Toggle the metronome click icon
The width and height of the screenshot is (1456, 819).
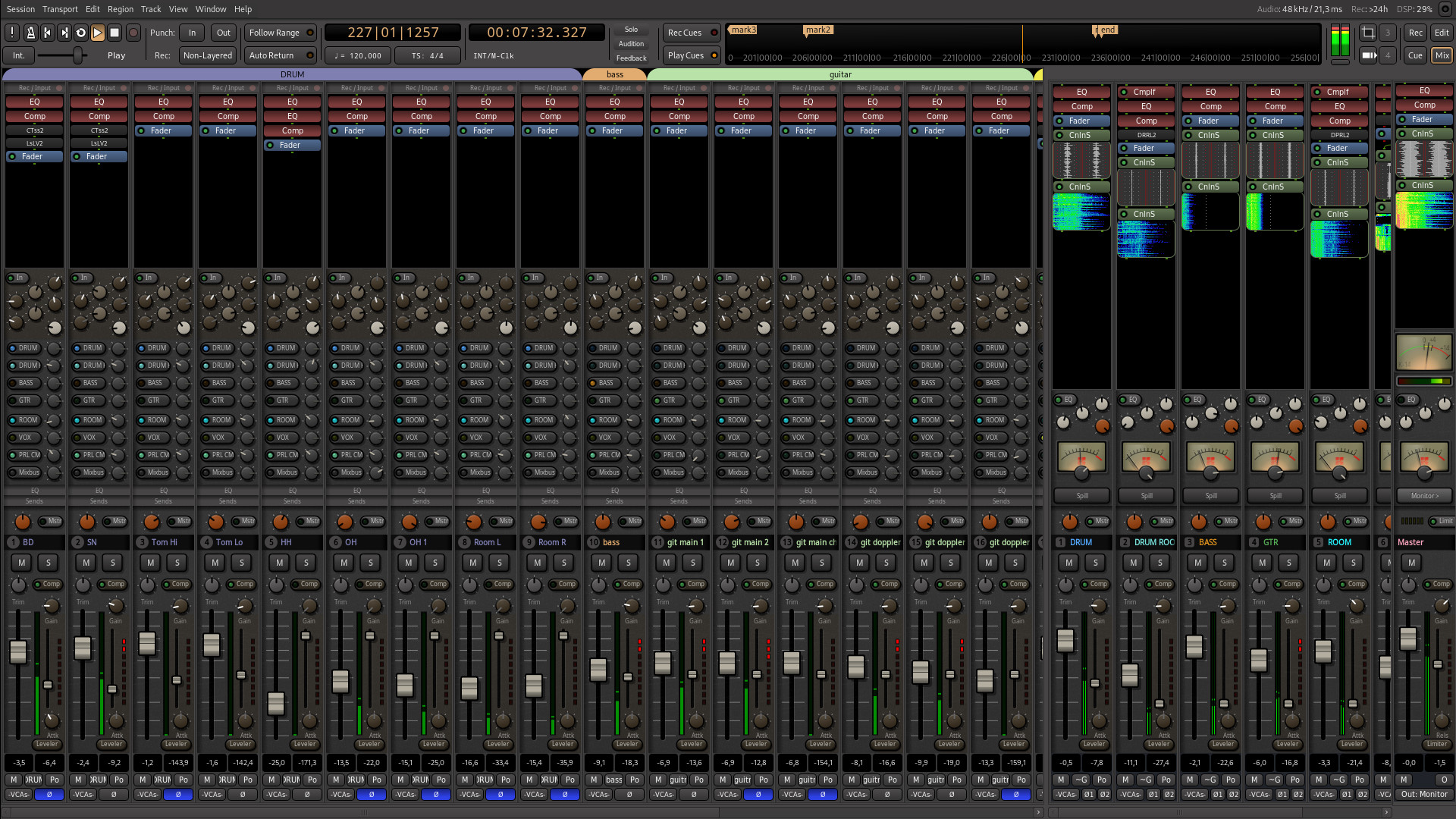tap(30, 33)
